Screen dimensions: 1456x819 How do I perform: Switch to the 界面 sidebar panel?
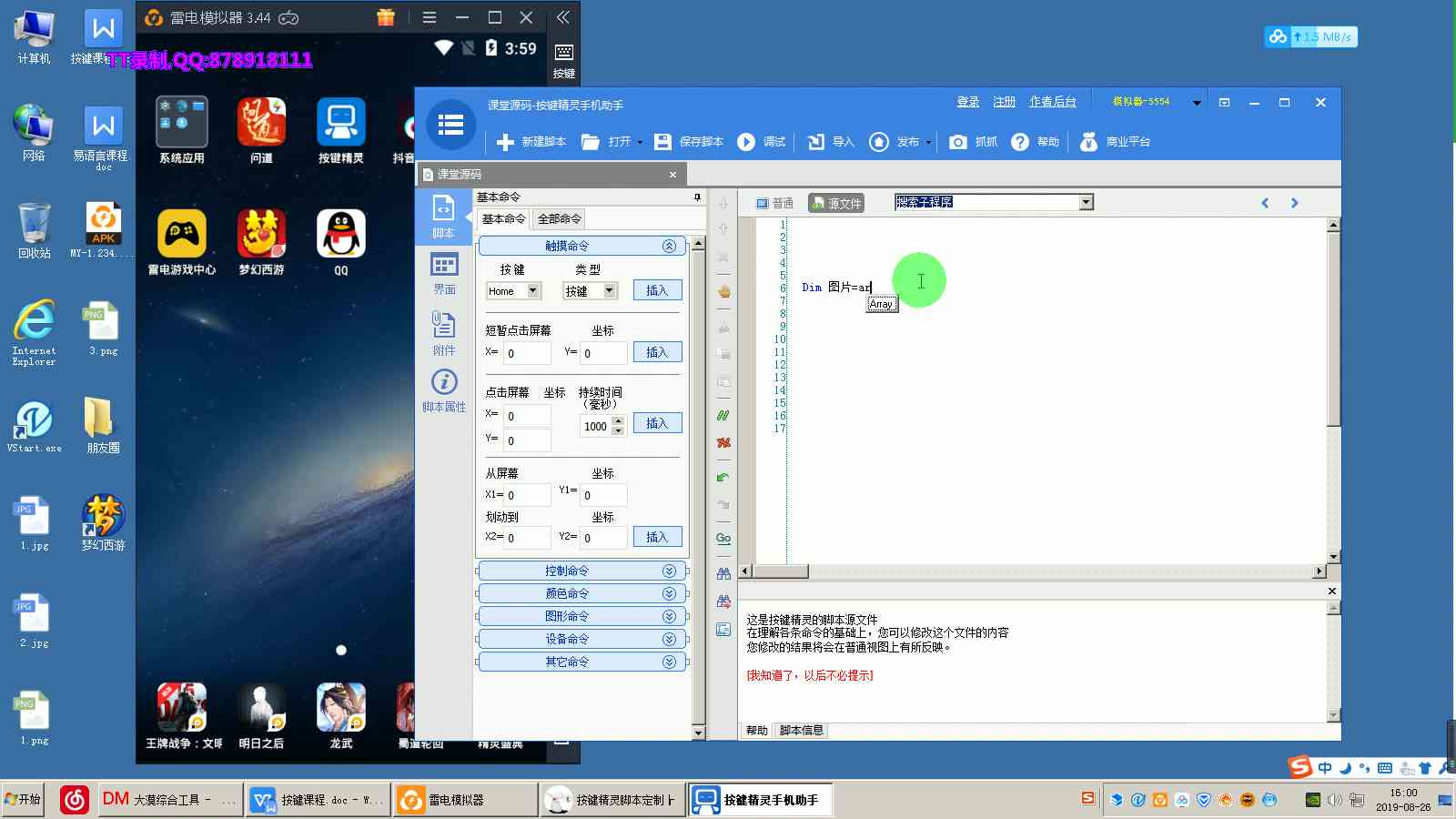click(444, 273)
